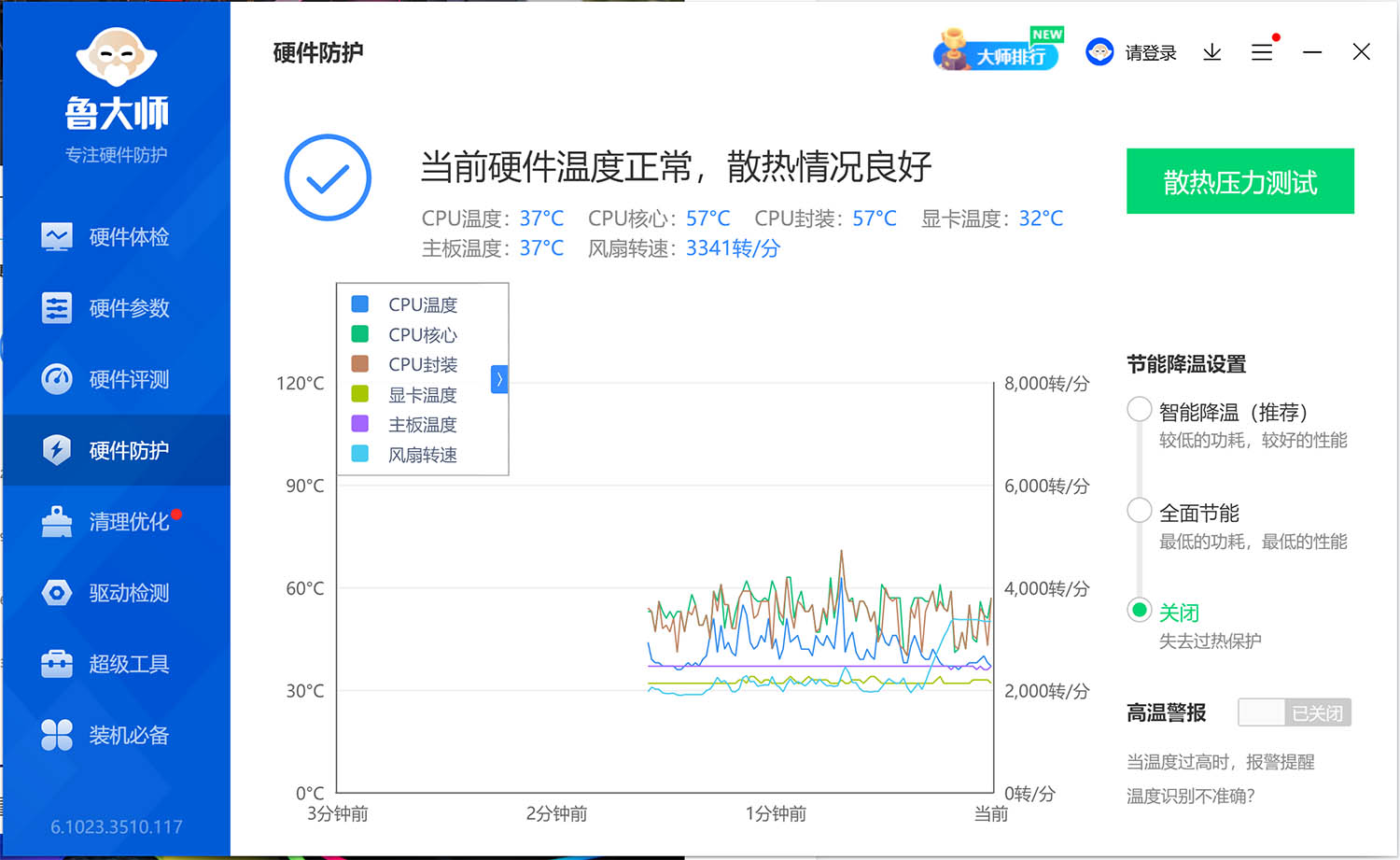Image resolution: width=1400 pixels, height=860 pixels.
Task: Start the 散热压力测试 stress test
Action: point(1239,181)
